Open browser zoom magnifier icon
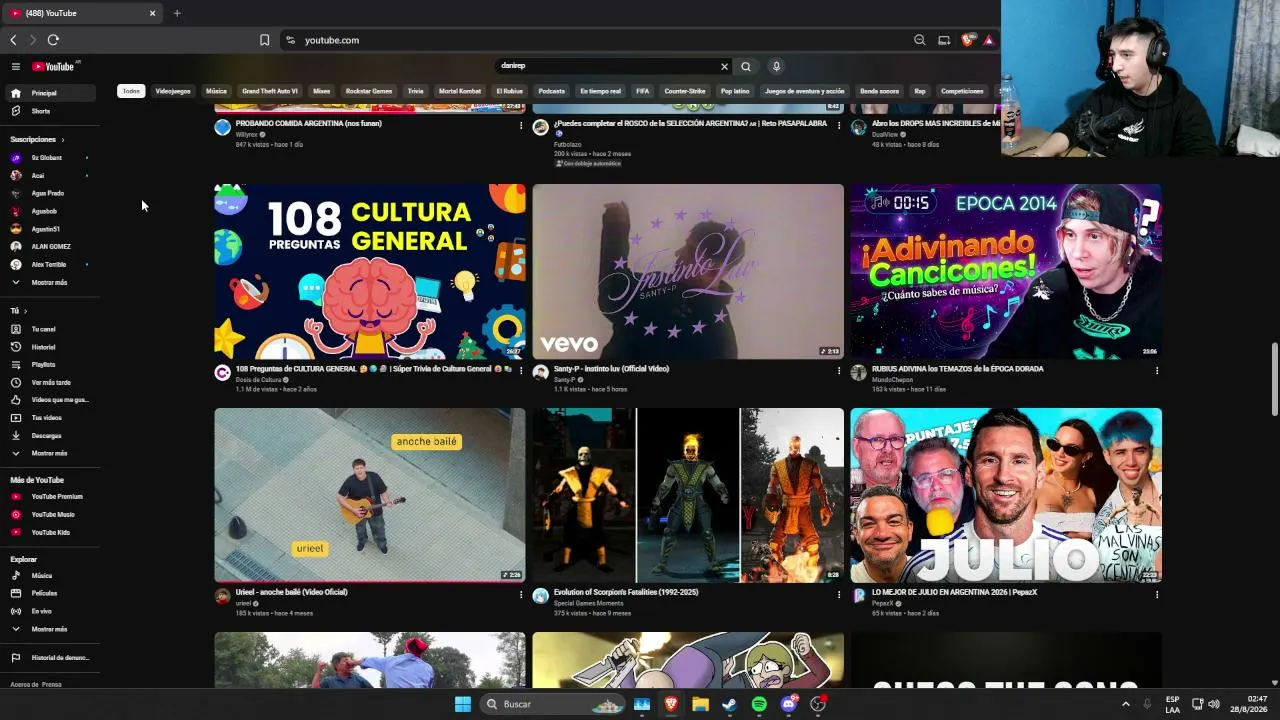 click(x=919, y=40)
